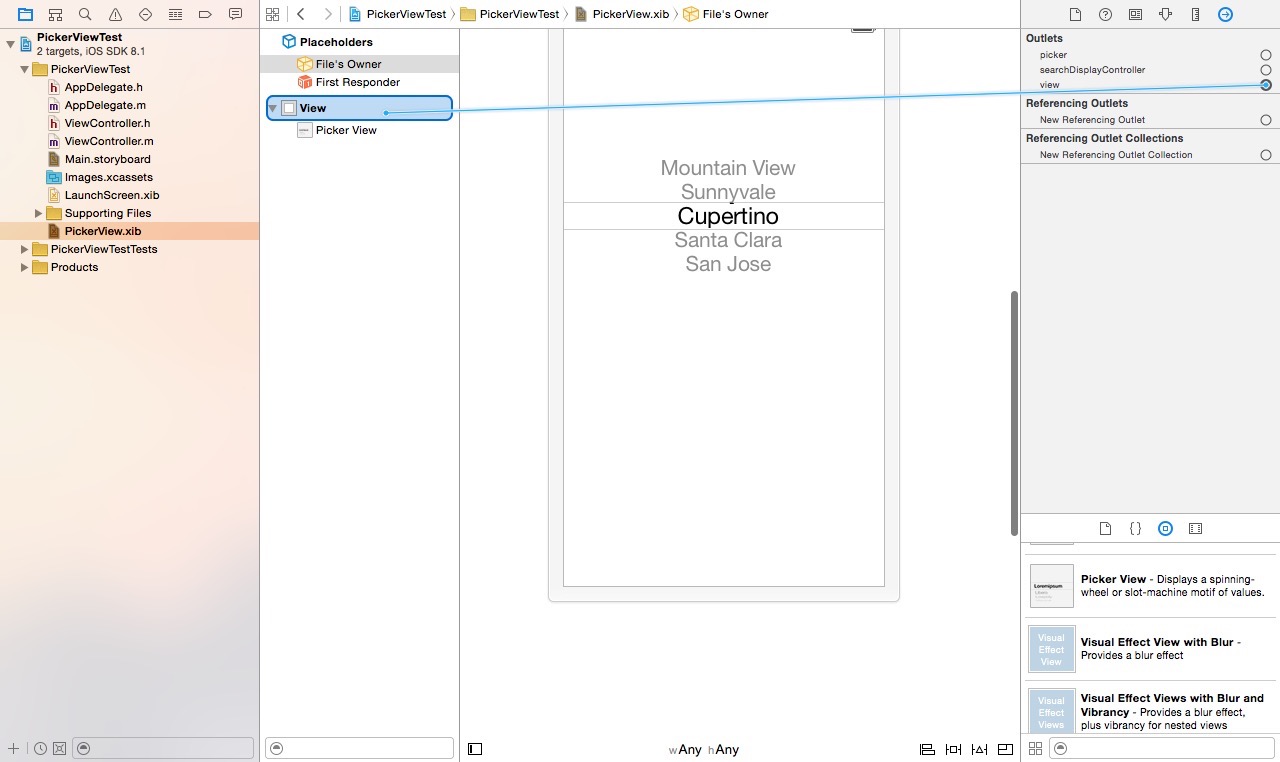Open the Resizing Behavior button
The image size is (1280, 762).
coord(1004,749)
